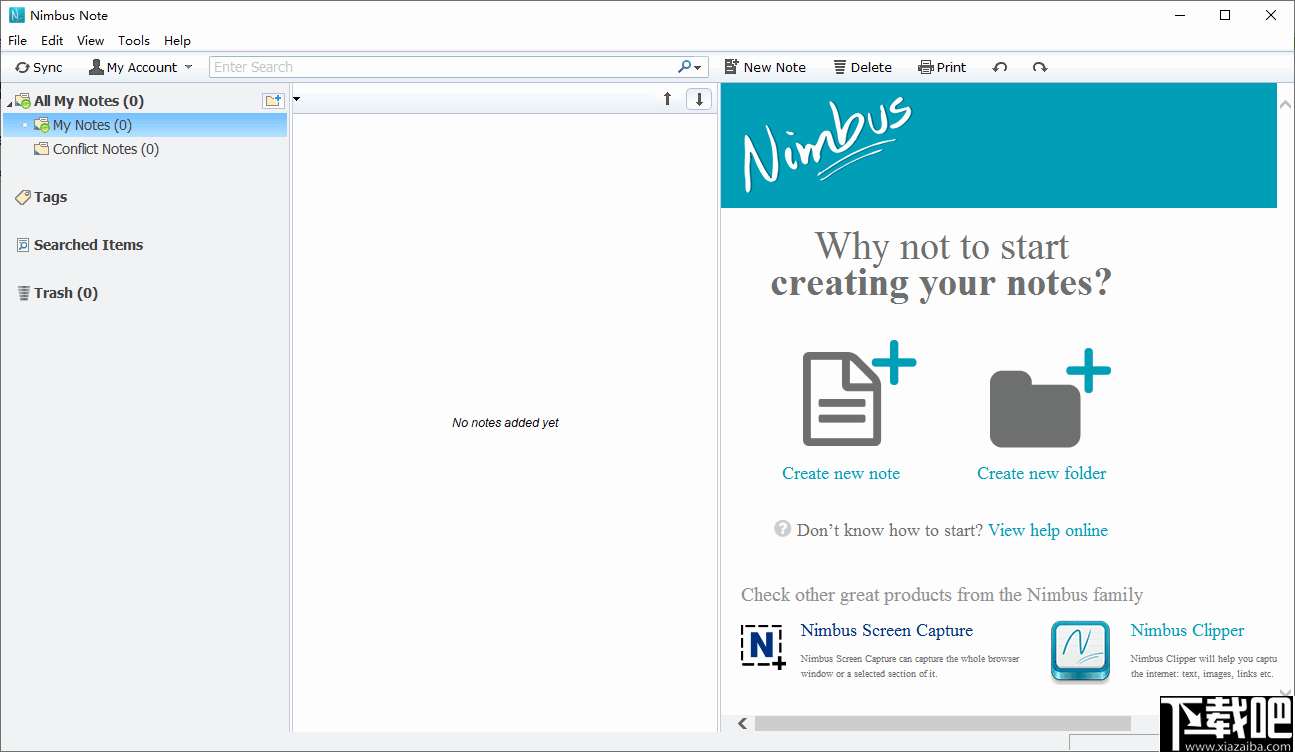Click the Sync toolbar button
The height and width of the screenshot is (752, 1295).
pos(39,67)
